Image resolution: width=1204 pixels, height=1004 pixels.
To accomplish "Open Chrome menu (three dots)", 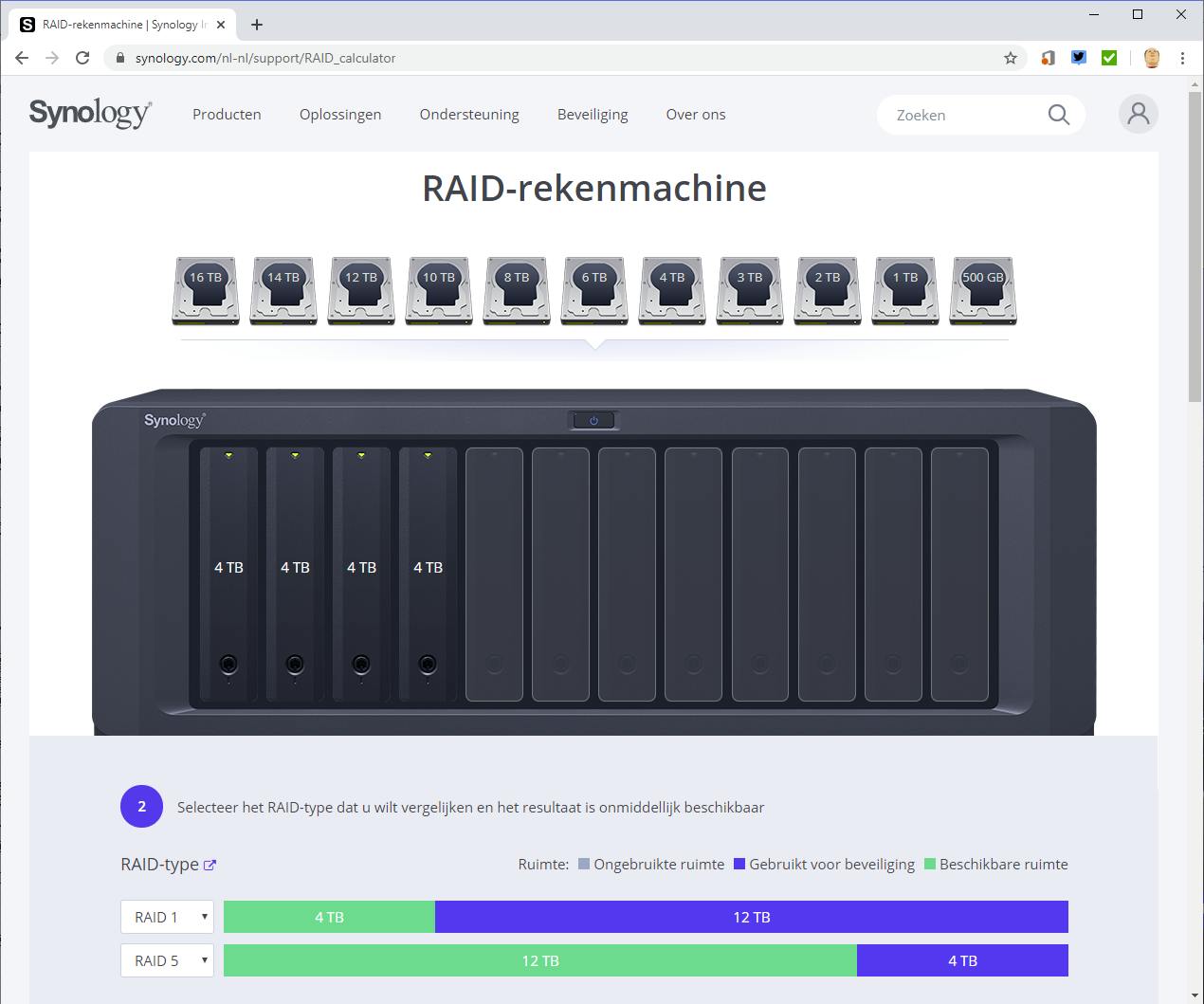I will coord(1182,58).
